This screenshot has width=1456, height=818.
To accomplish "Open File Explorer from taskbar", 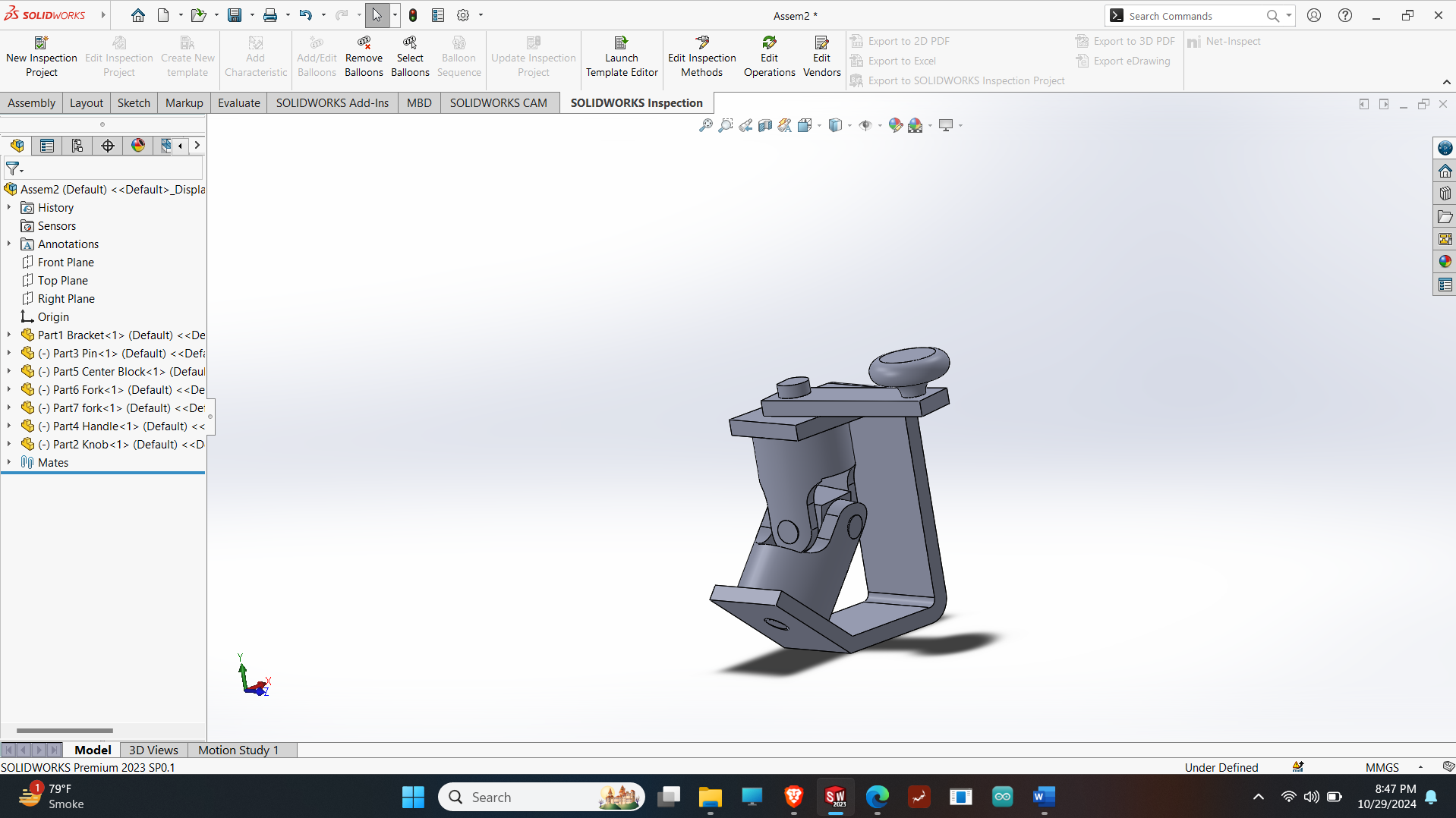I will (710, 797).
